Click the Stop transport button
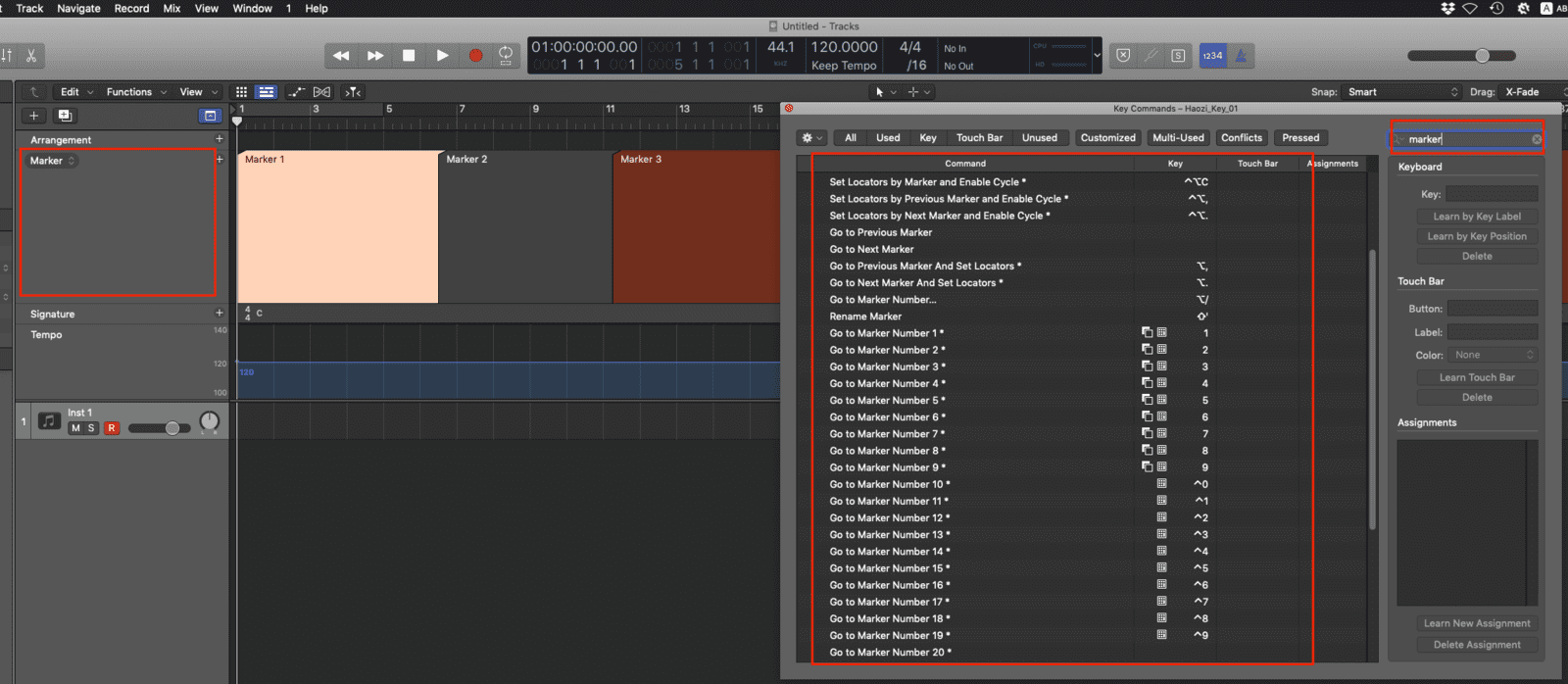The height and width of the screenshot is (684, 1568). pyautogui.click(x=409, y=56)
